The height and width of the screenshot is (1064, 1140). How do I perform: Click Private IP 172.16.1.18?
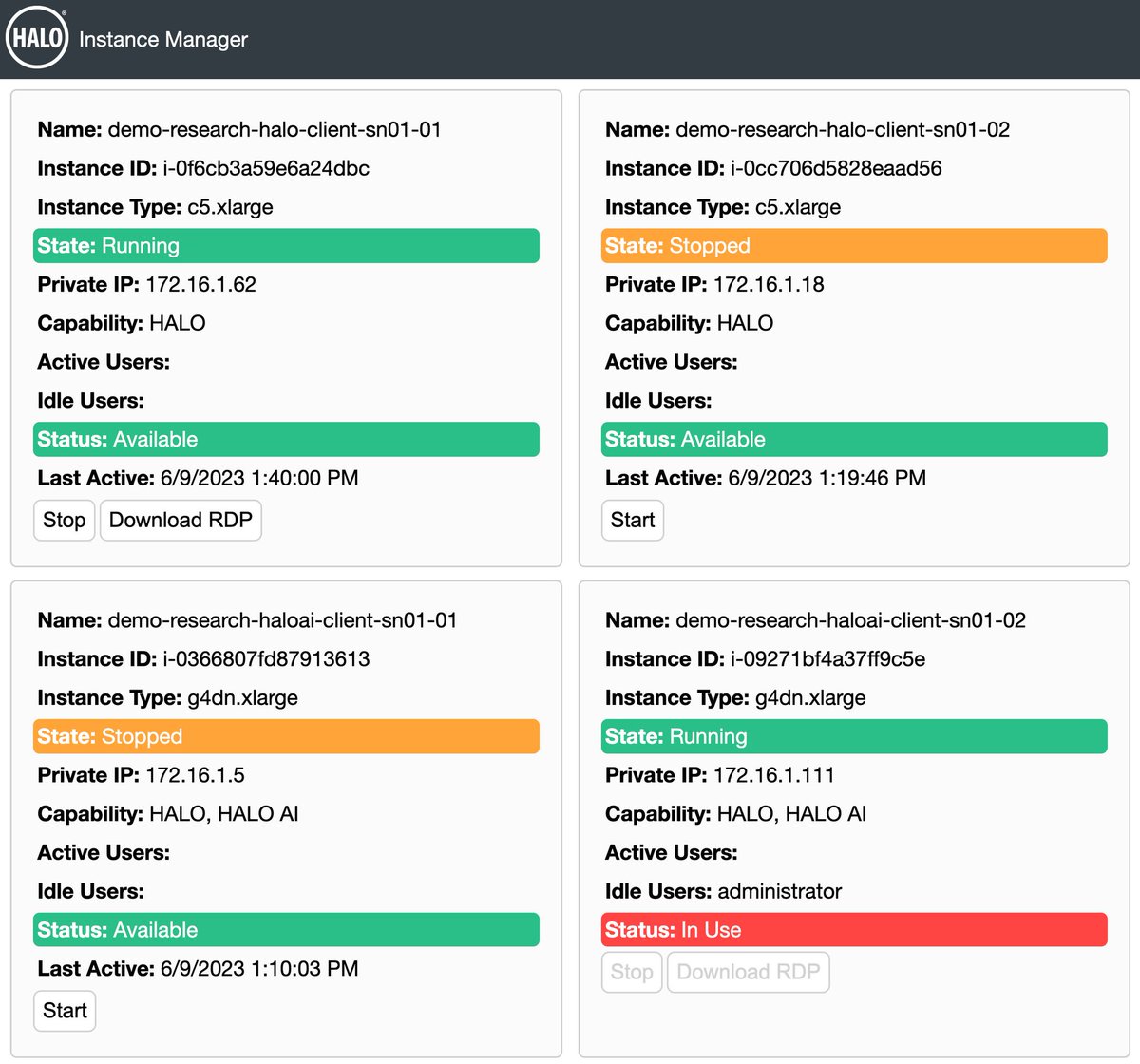click(714, 285)
